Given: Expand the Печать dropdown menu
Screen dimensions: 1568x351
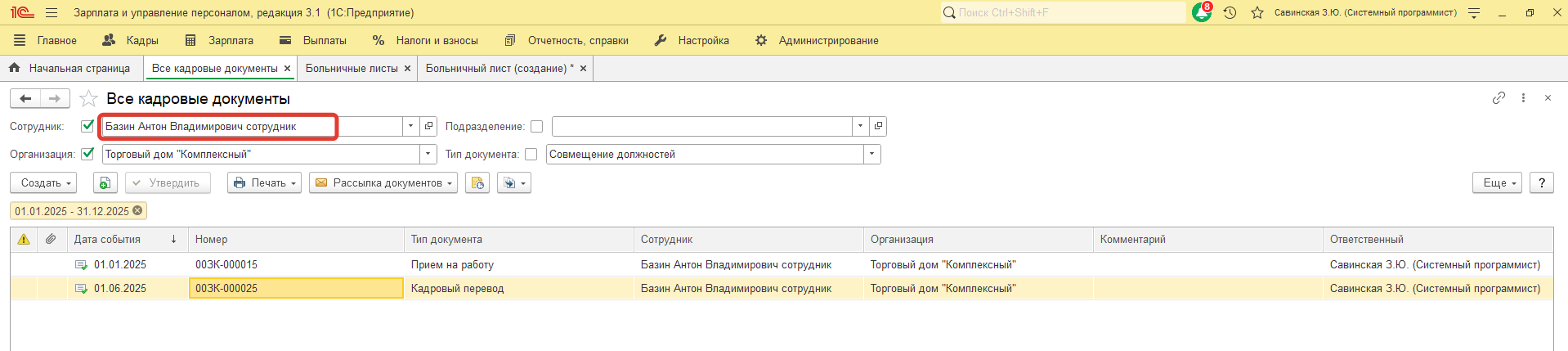Looking at the screenshot, I should point(264,183).
